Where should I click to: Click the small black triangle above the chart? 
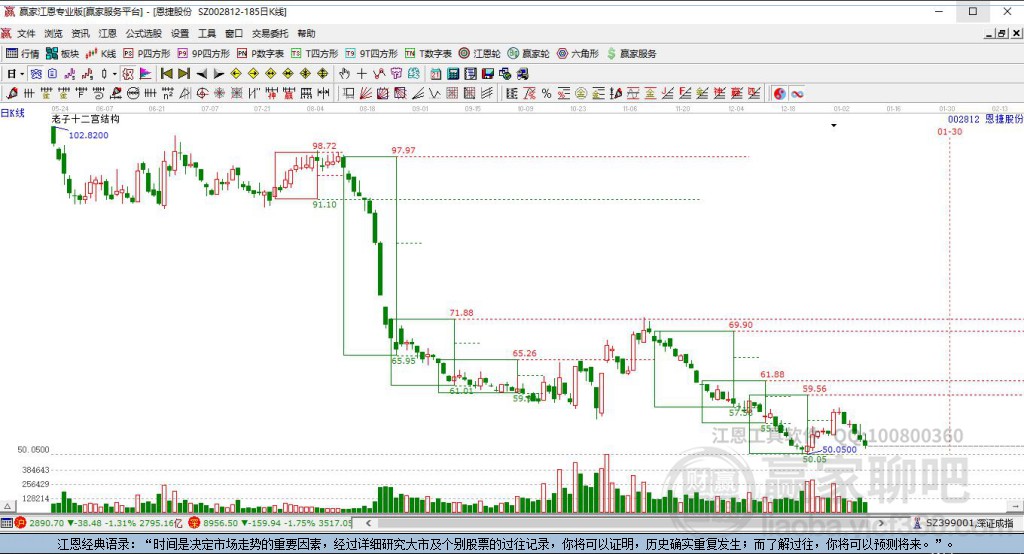click(x=833, y=125)
